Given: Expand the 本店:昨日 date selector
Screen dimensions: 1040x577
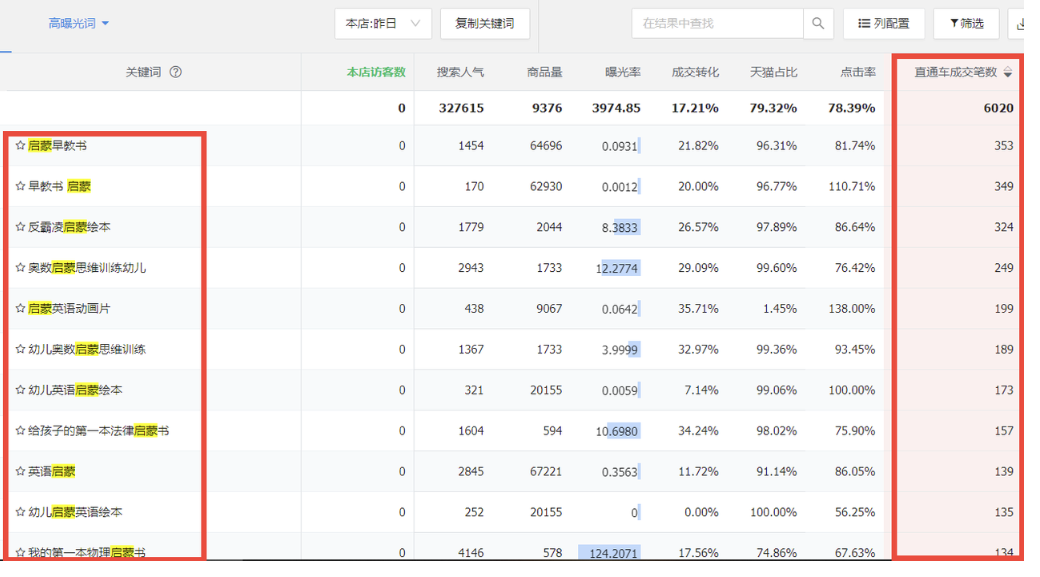Looking at the screenshot, I should [383, 23].
